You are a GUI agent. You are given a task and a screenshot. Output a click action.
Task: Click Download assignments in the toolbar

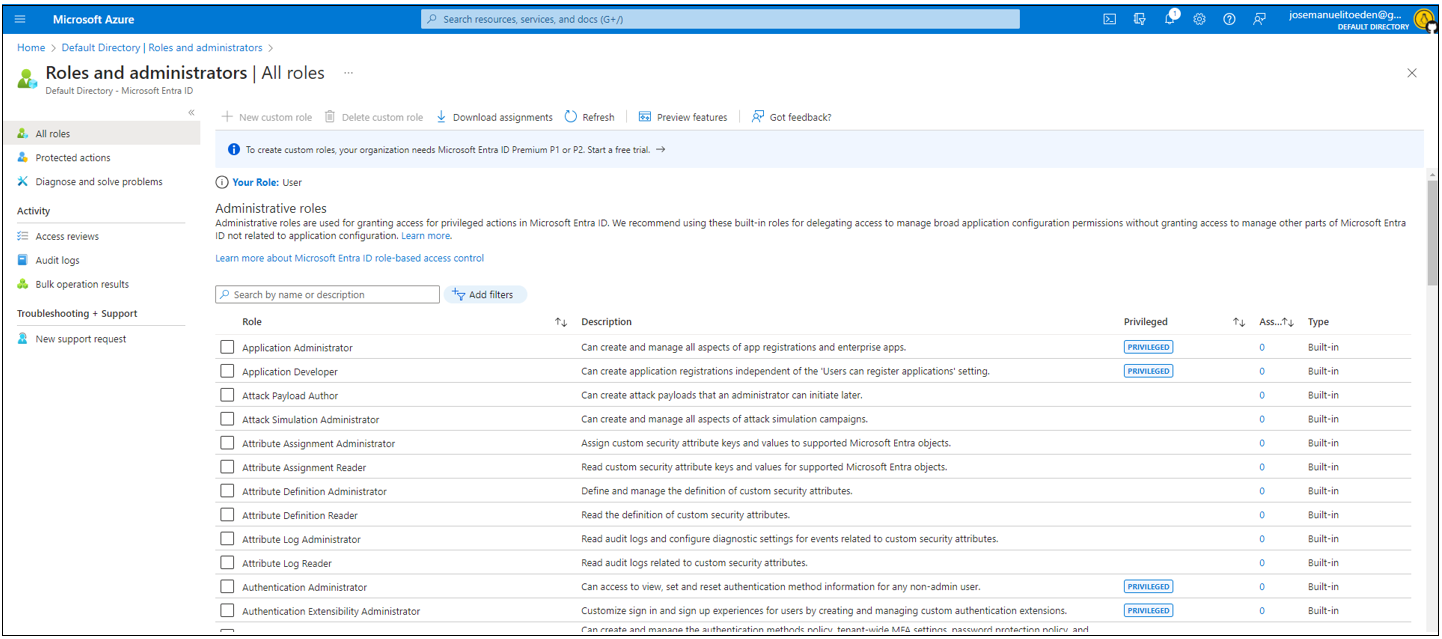[494, 117]
